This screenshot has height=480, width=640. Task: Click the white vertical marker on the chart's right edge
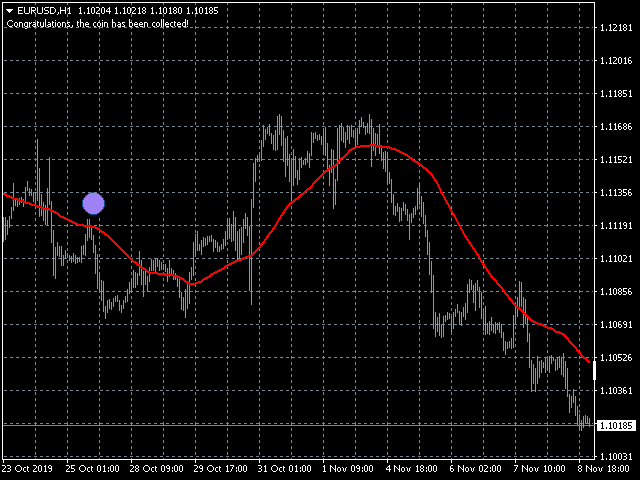click(x=594, y=371)
